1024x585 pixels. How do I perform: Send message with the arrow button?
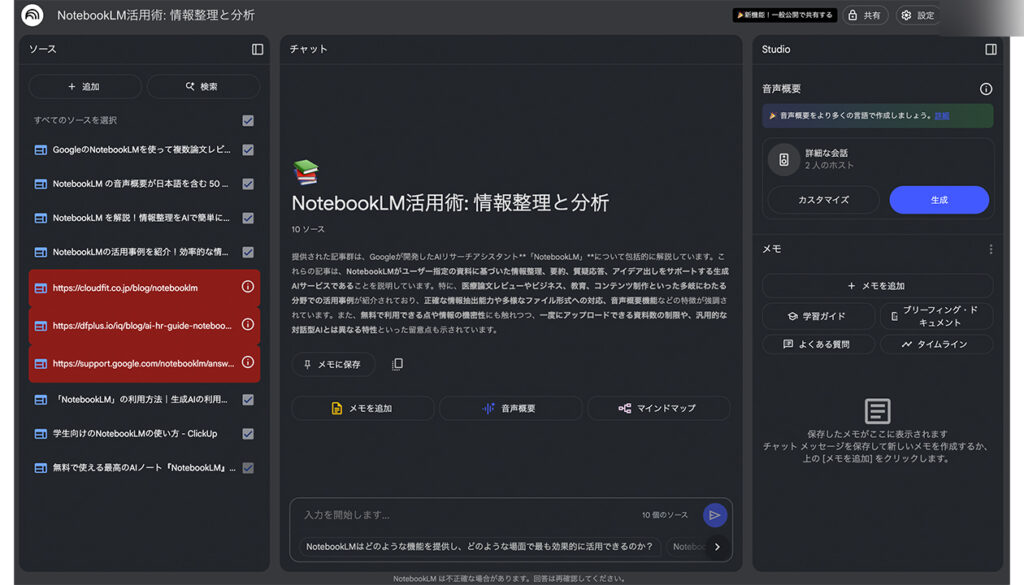point(715,515)
